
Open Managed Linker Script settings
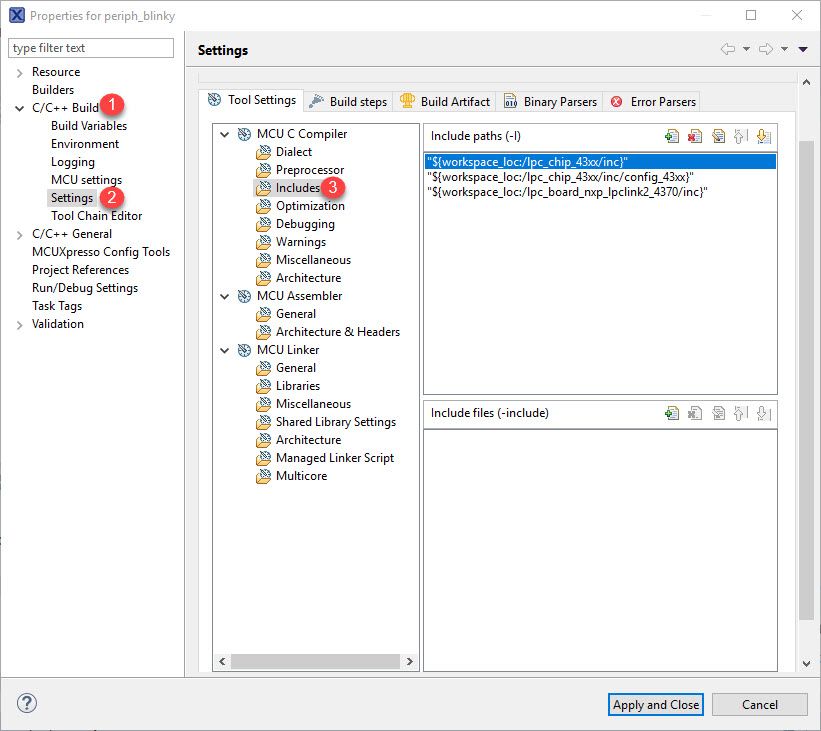(x=335, y=458)
